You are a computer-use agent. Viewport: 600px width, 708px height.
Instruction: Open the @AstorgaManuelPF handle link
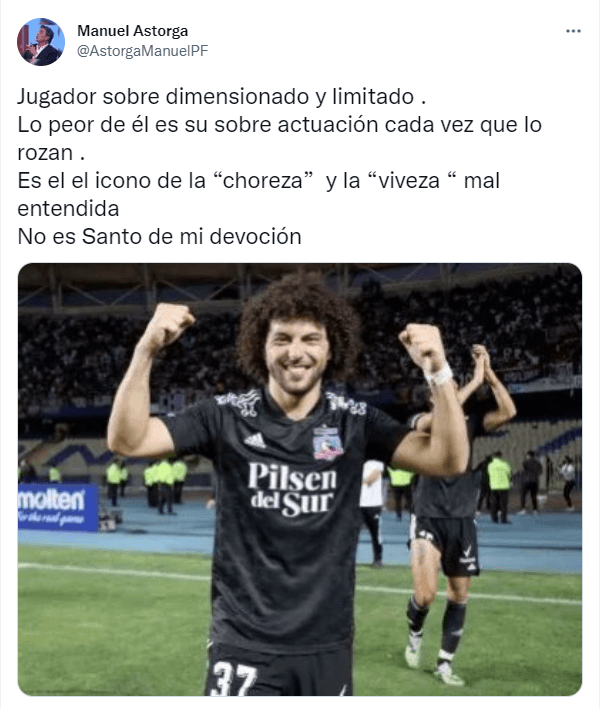[x=143, y=51]
